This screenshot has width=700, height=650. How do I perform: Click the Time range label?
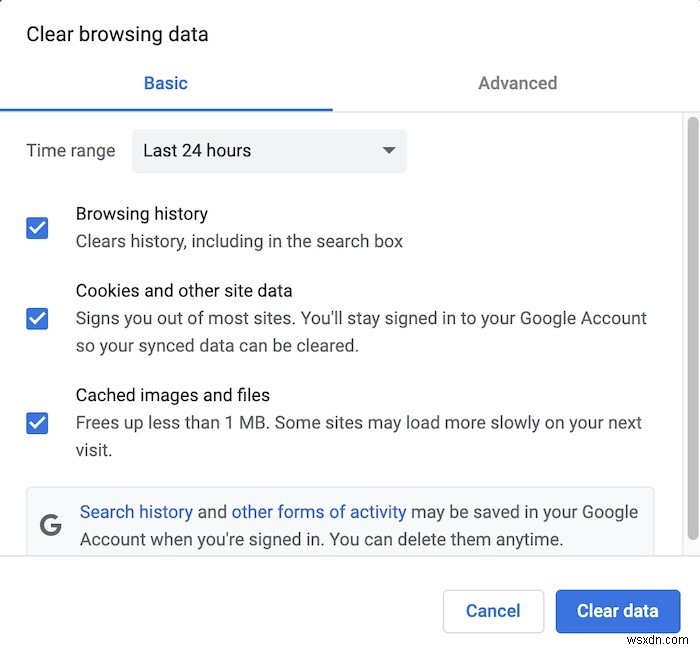point(70,151)
